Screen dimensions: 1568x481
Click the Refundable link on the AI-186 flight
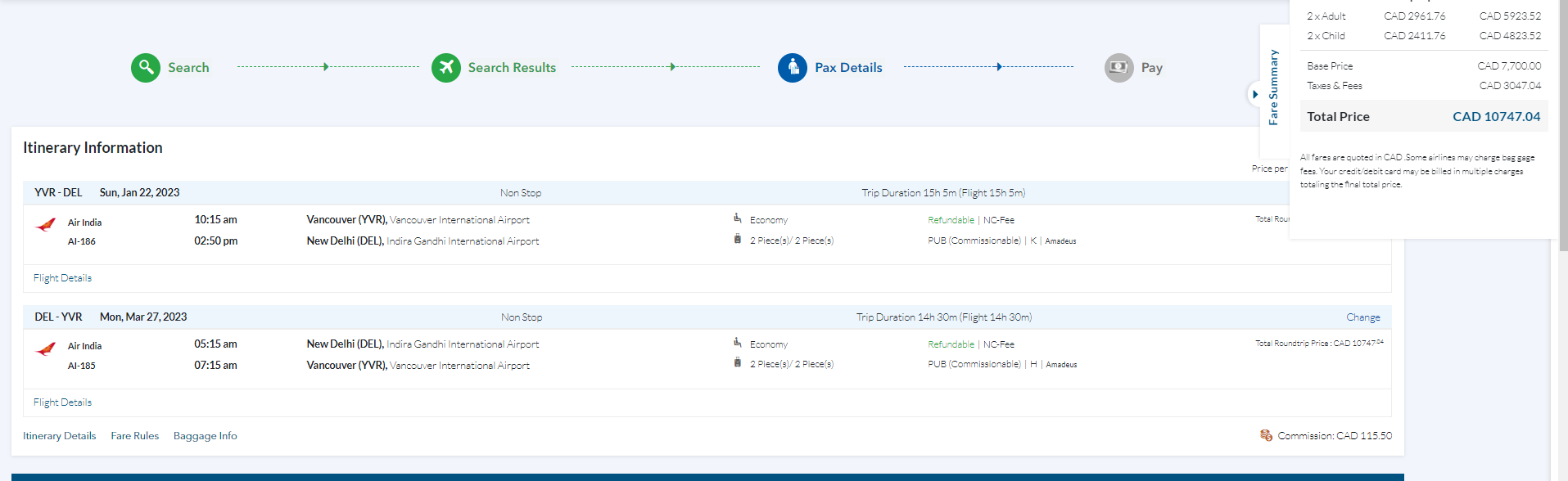[951, 220]
